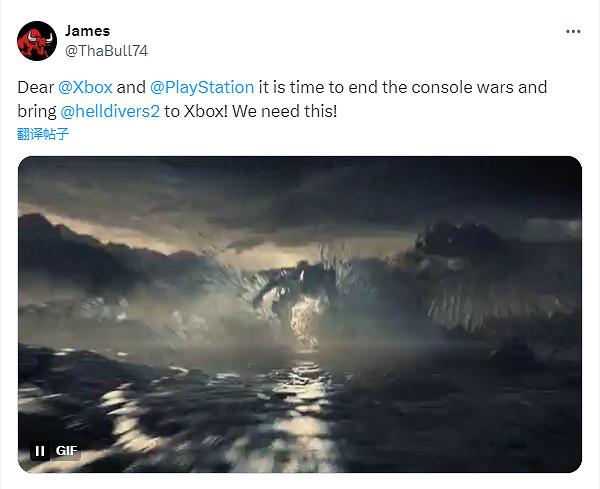Screen dimensions: 600x489
Task: Open the three-dot more options menu
Action: tap(573, 31)
